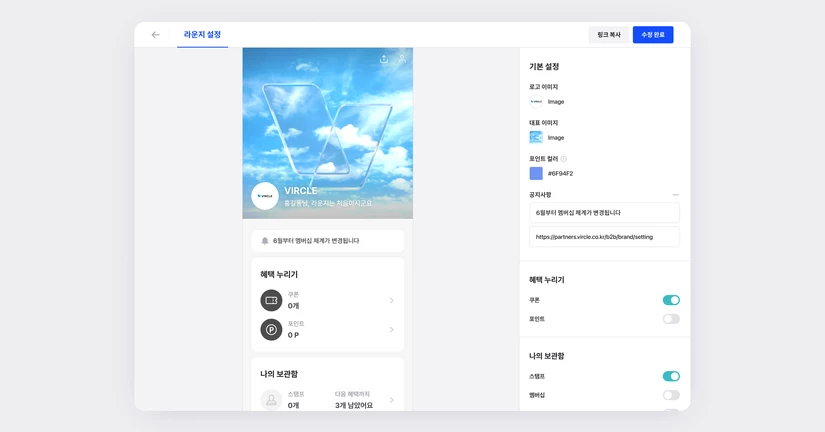Click the coupon icon in the preview
825x432 pixels.
coord(271,300)
